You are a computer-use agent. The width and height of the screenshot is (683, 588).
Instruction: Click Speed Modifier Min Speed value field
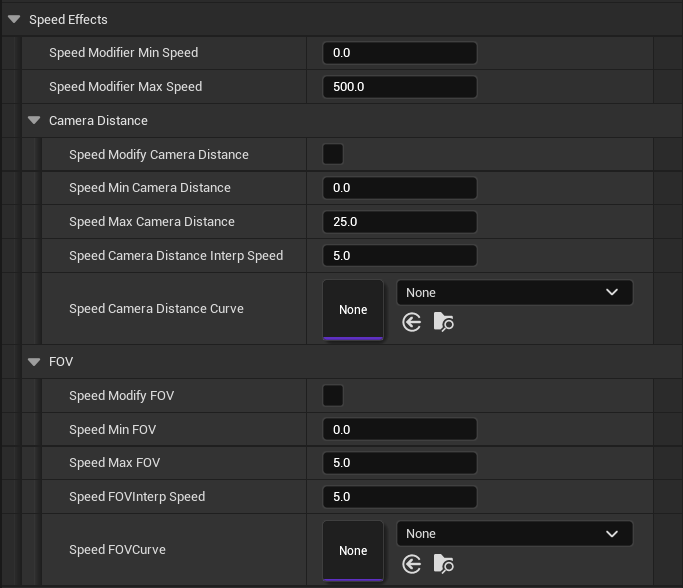400,53
